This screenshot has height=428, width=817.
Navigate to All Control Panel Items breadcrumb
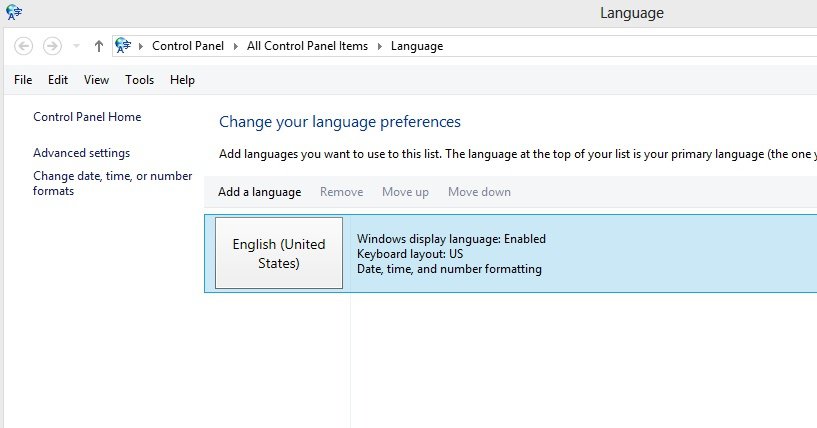point(307,46)
